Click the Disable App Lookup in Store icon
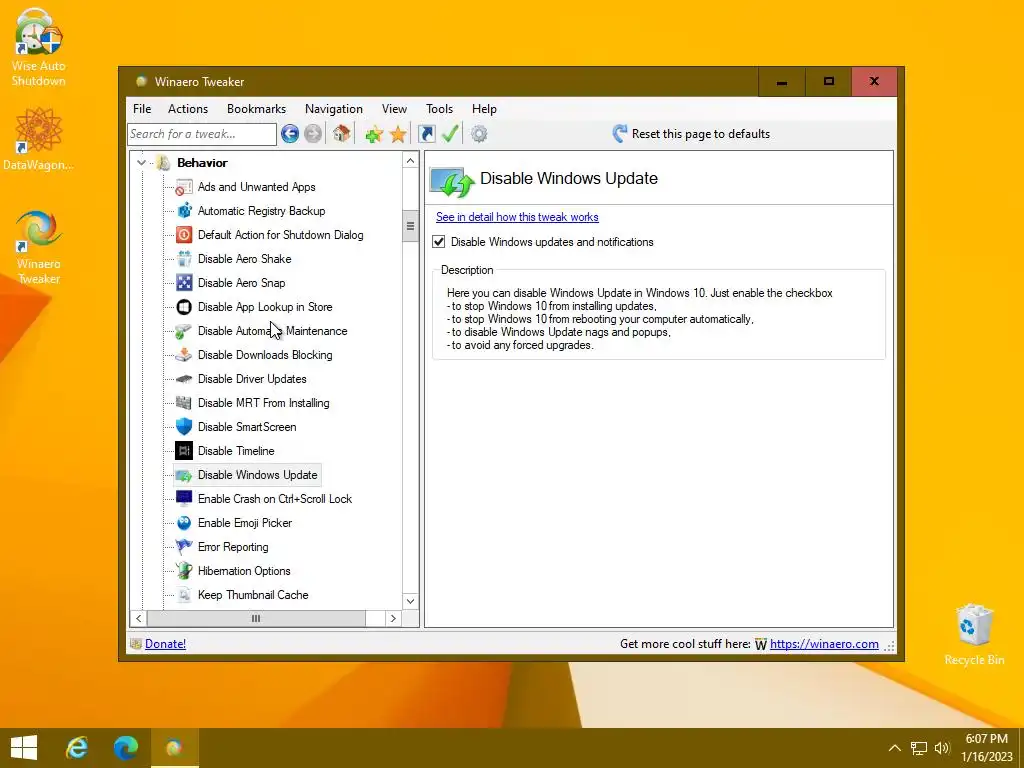Screen dimensions: 1024x768 point(184,307)
